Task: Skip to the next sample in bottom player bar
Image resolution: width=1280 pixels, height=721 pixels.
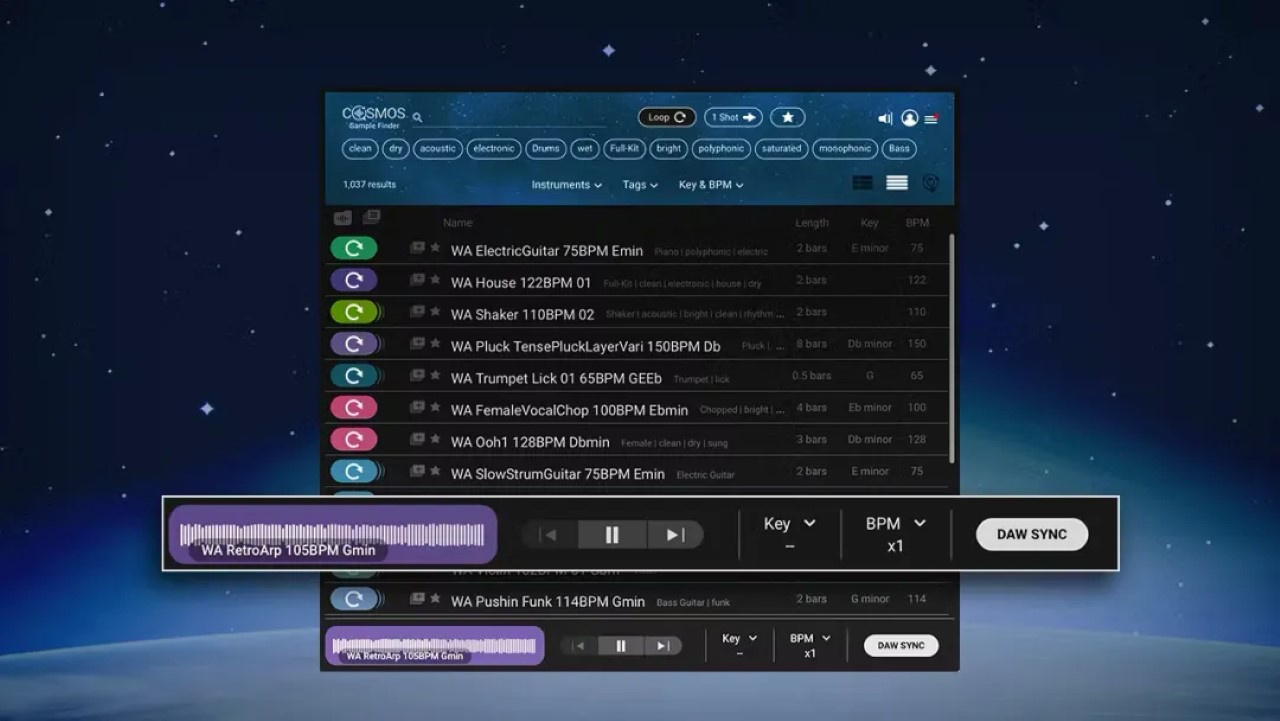Action: click(662, 646)
